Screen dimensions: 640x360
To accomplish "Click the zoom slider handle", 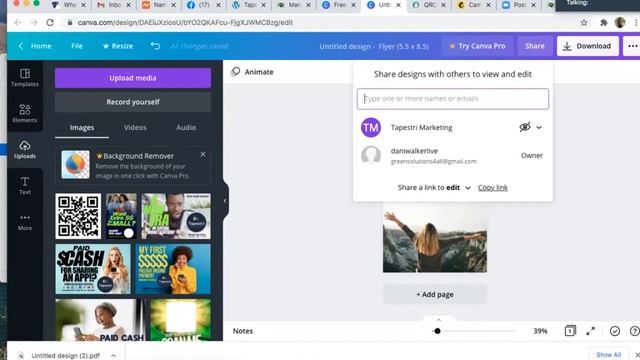I will click(x=437, y=331).
